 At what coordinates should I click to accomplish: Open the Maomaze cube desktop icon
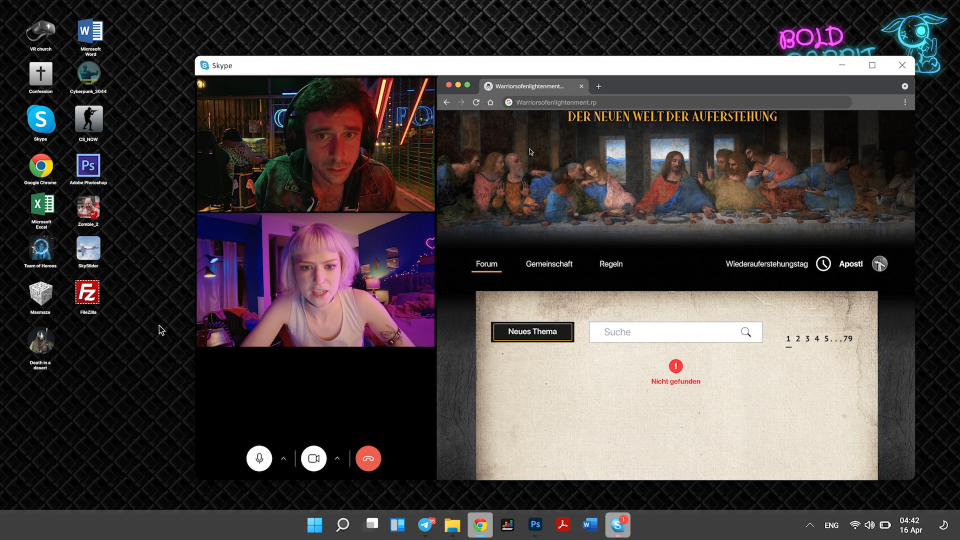tap(40, 298)
